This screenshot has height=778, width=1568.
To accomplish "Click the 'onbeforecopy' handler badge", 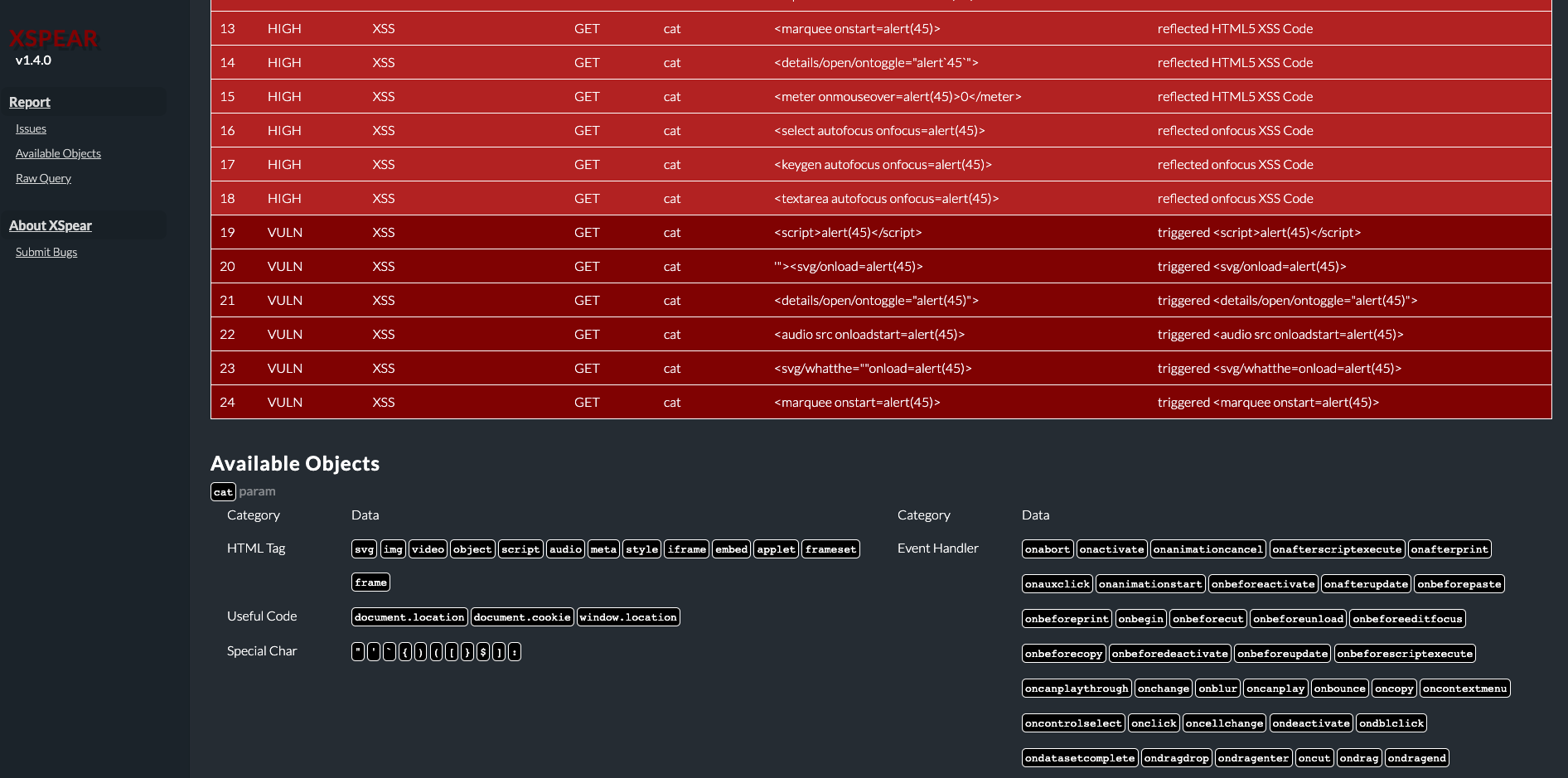I will pos(1064,654).
